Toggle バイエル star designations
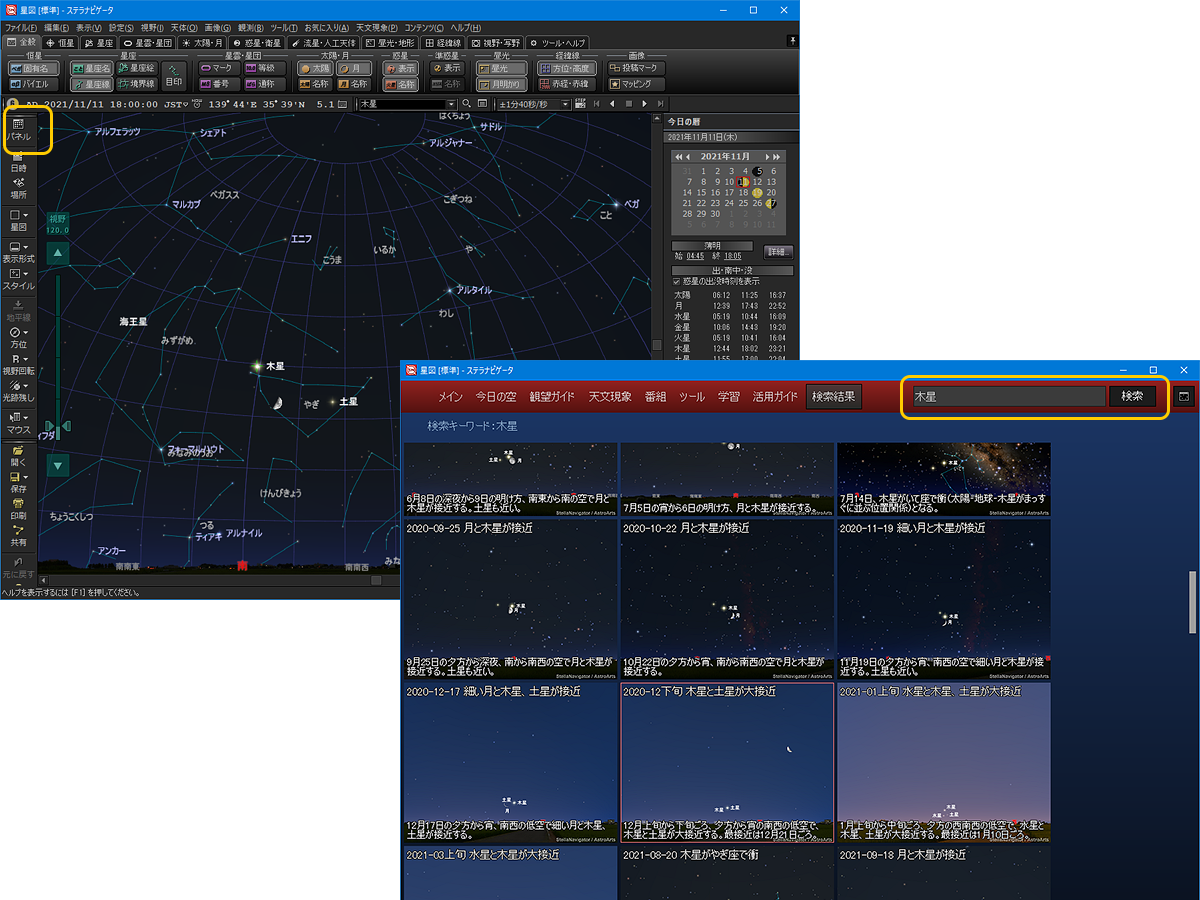 [34, 84]
